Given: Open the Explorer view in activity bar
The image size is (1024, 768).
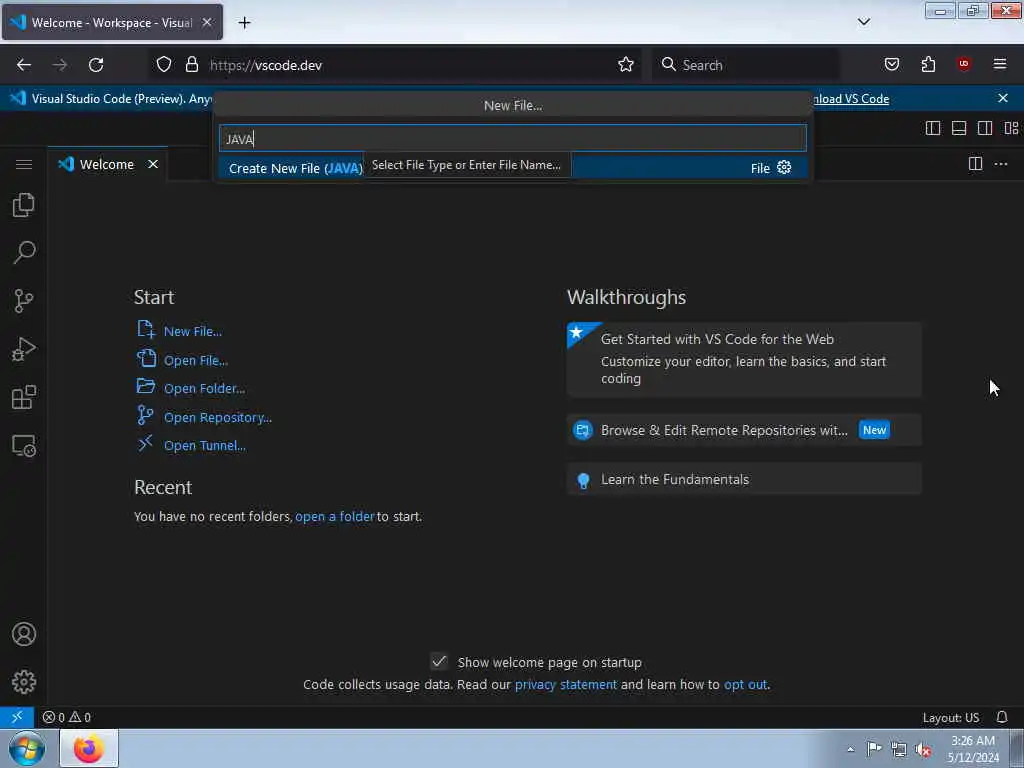Looking at the screenshot, I should point(24,205).
